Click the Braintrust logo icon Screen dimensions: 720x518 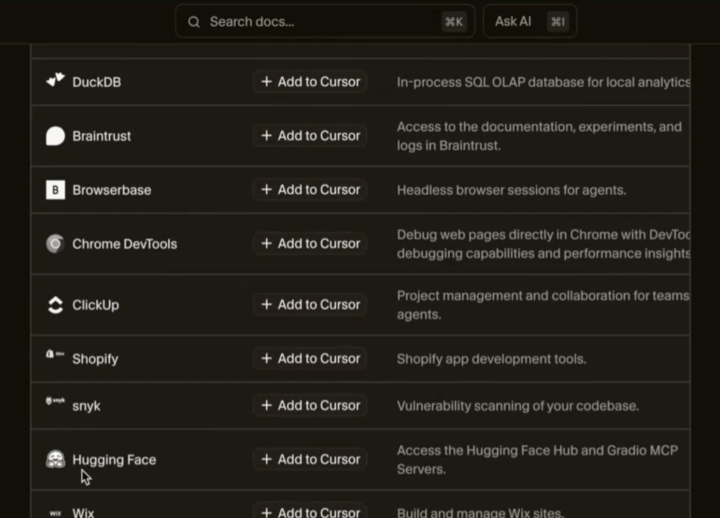[55, 136]
